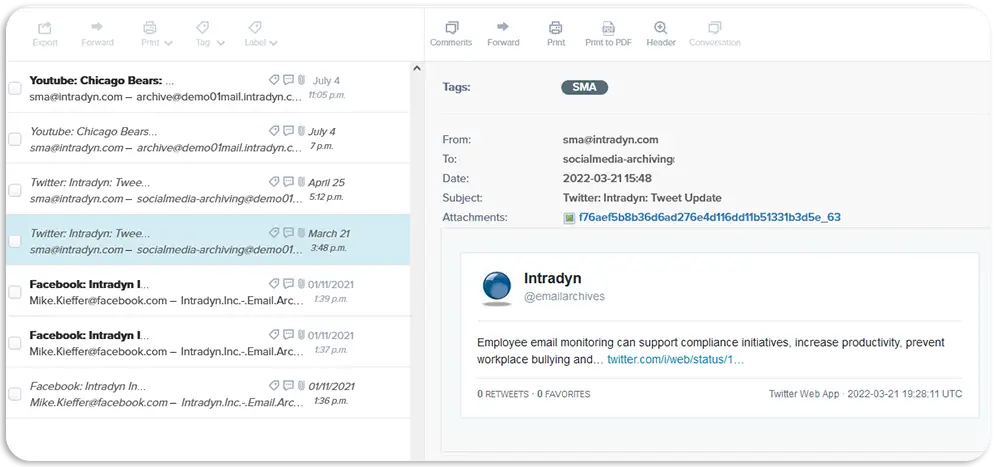
Task: Click tag icon on April 25 email
Action: (x=274, y=181)
